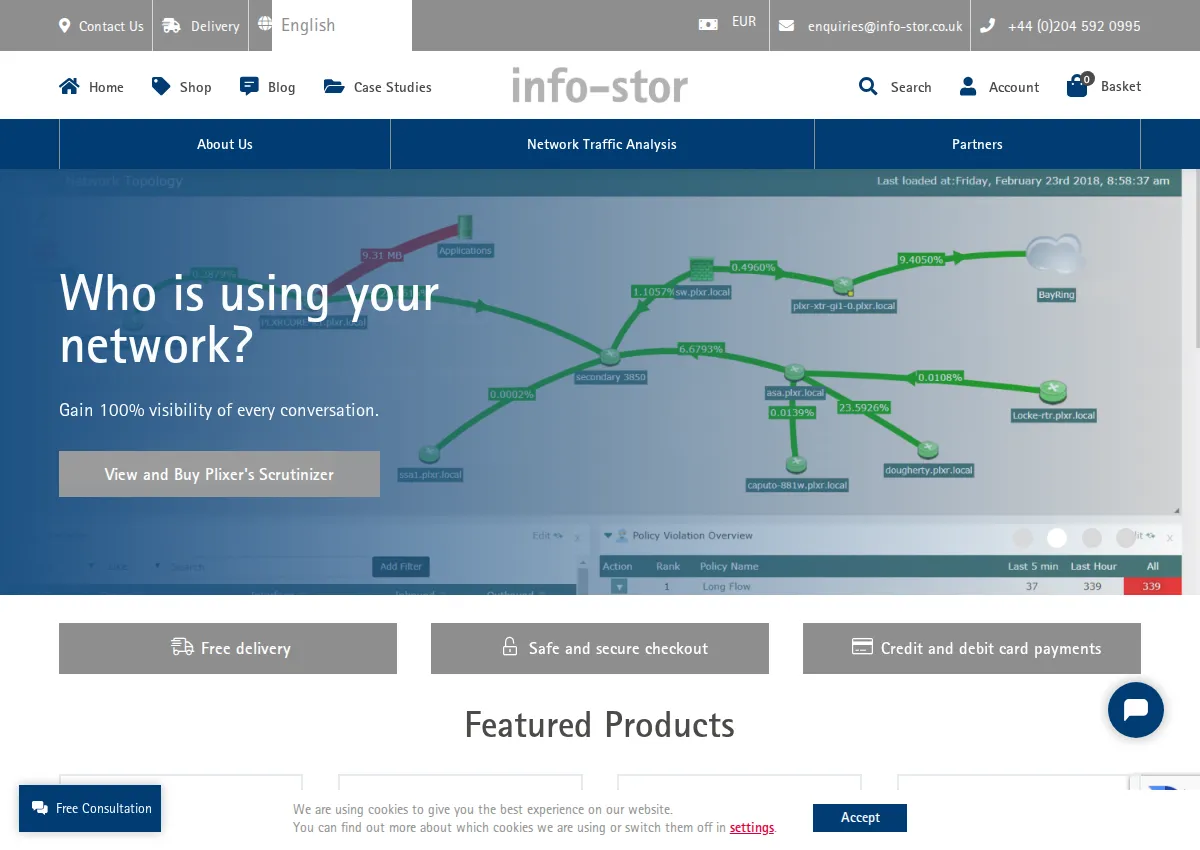Image resolution: width=1200 pixels, height=850 pixels.
Task: Click the chat icon on Free Consultation
Action: 39,808
